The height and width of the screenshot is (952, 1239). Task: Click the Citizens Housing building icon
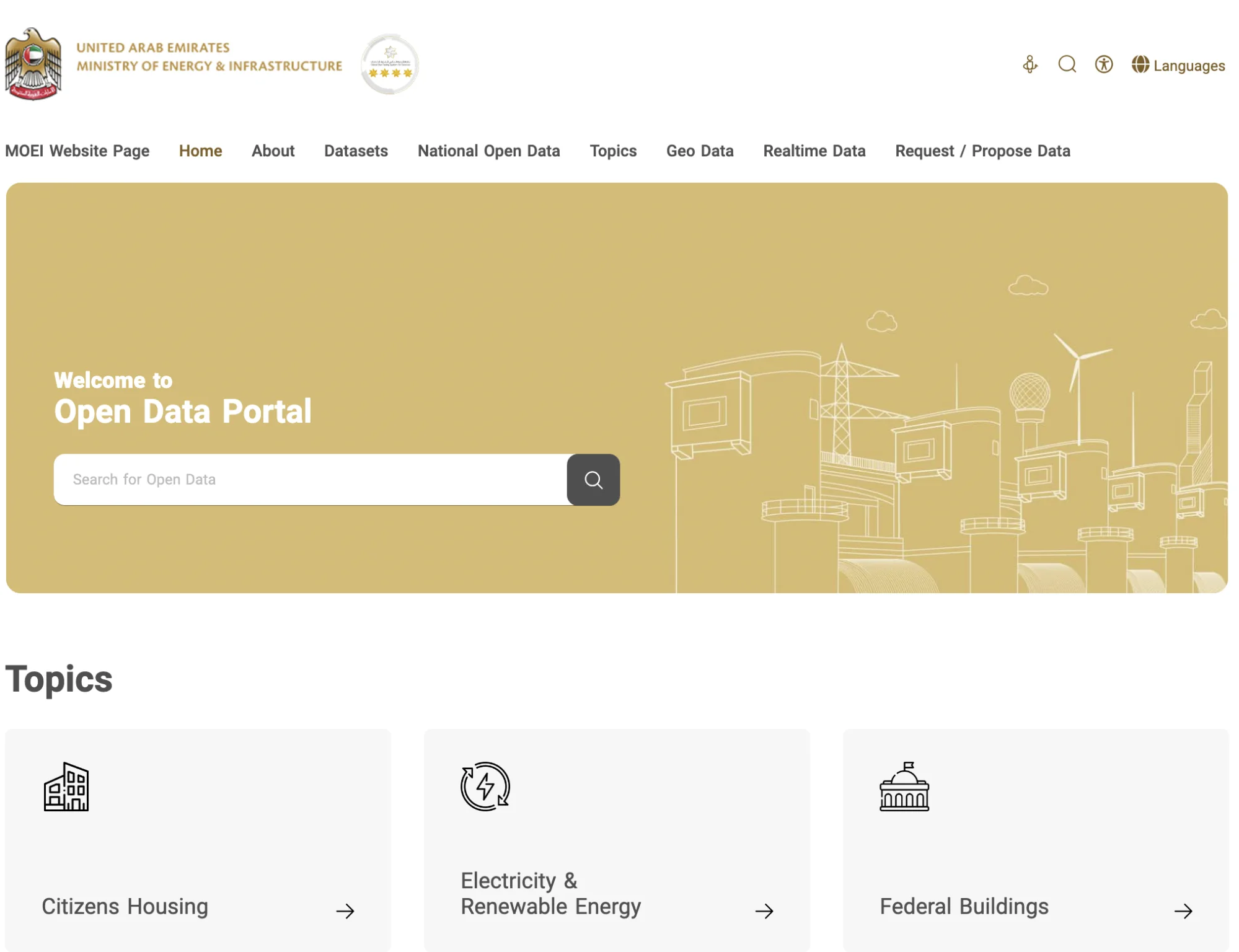coord(66,787)
